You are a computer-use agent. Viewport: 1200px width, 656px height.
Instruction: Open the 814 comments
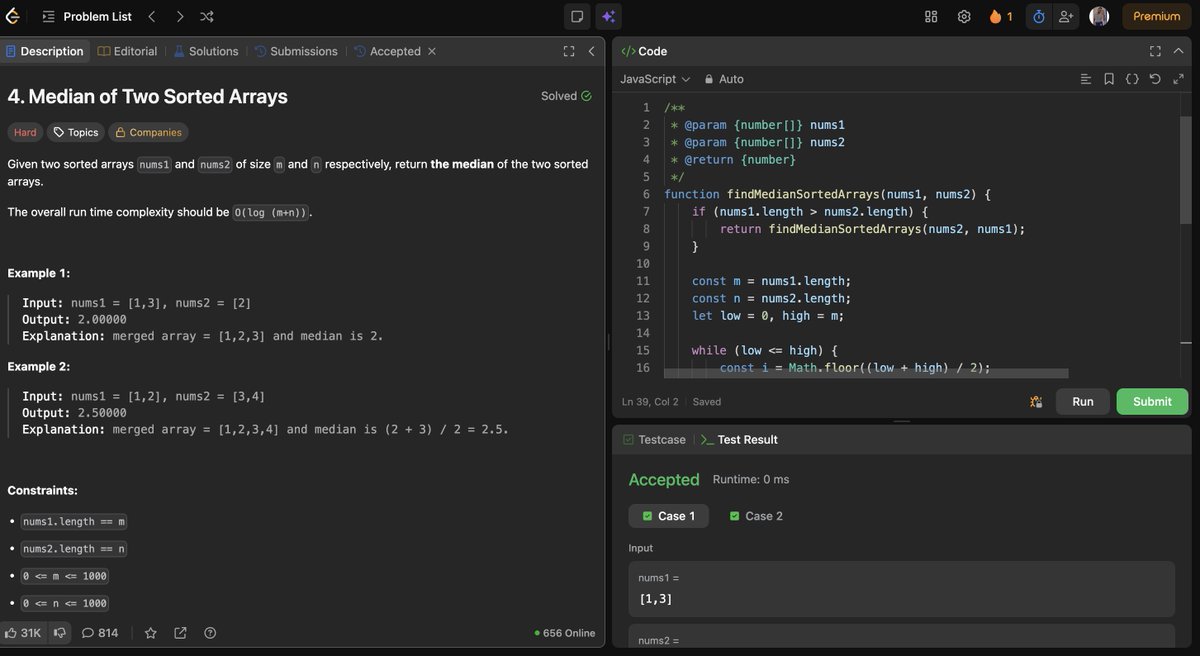pos(100,632)
